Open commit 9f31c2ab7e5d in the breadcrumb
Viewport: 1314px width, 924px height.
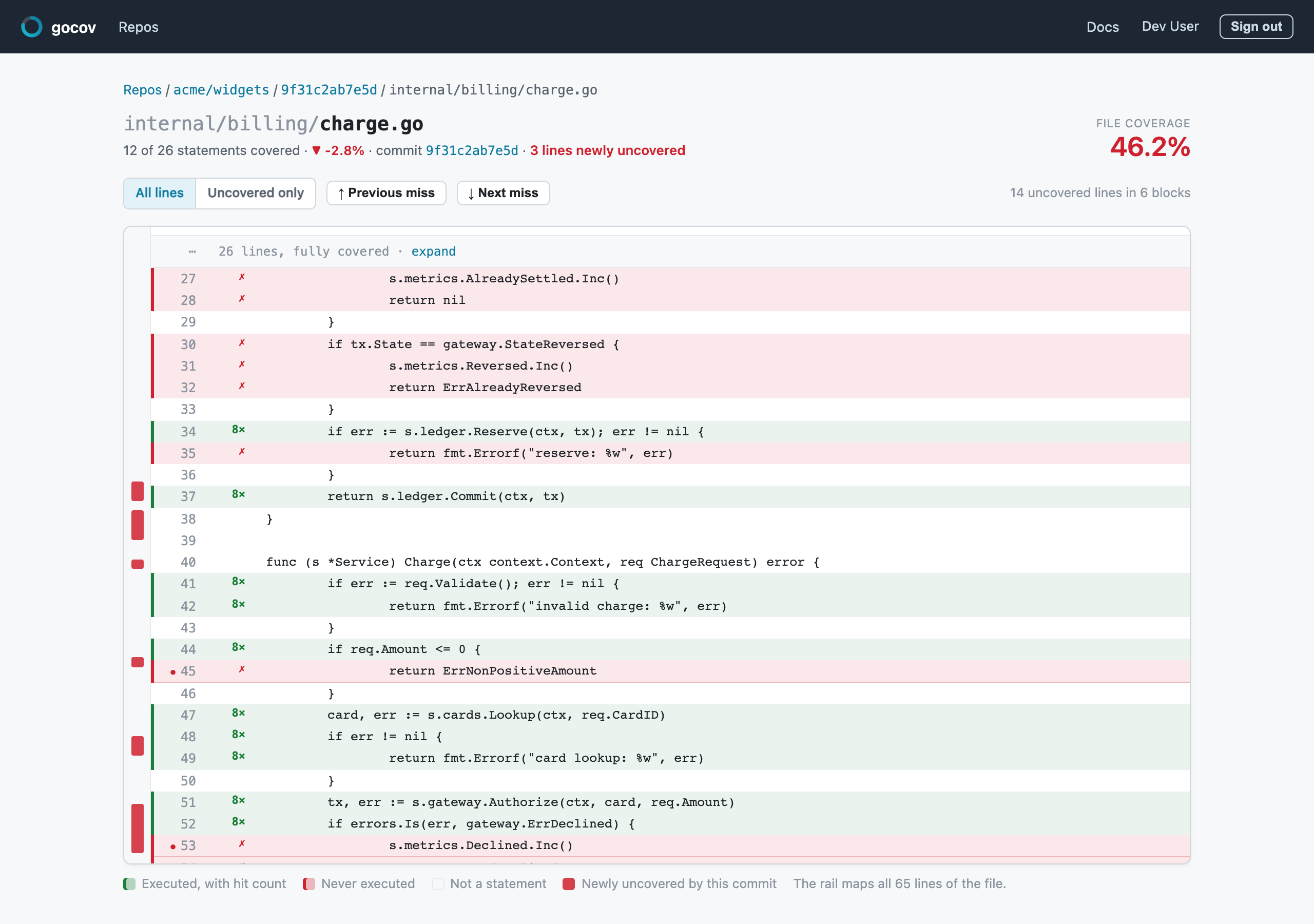[x=329, y=90]
